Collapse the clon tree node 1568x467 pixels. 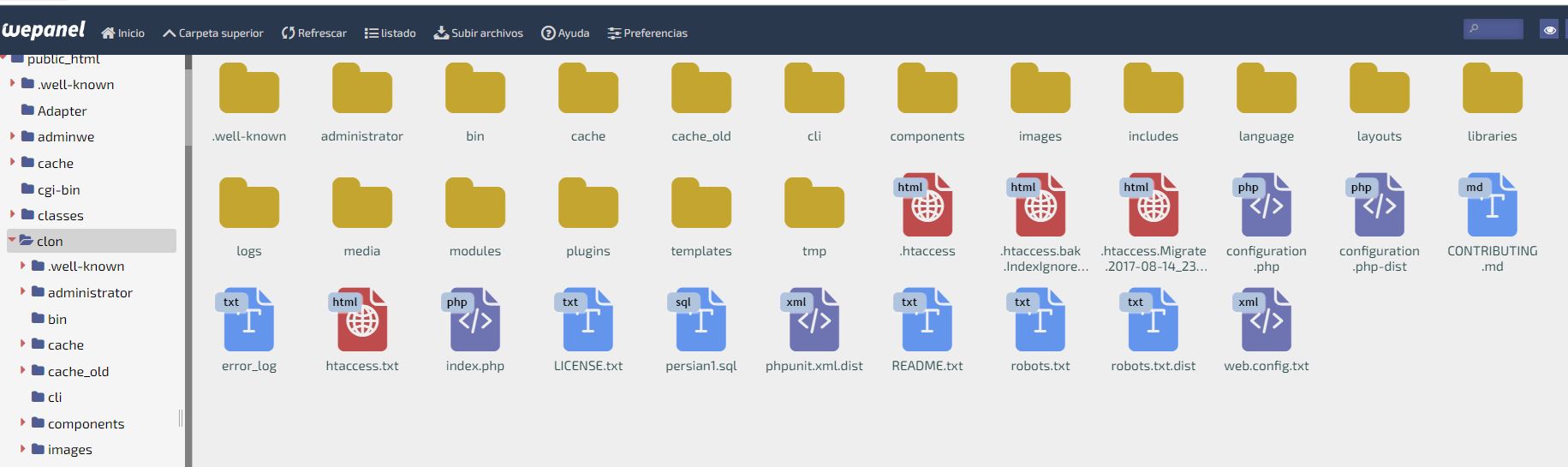point(12,241)
